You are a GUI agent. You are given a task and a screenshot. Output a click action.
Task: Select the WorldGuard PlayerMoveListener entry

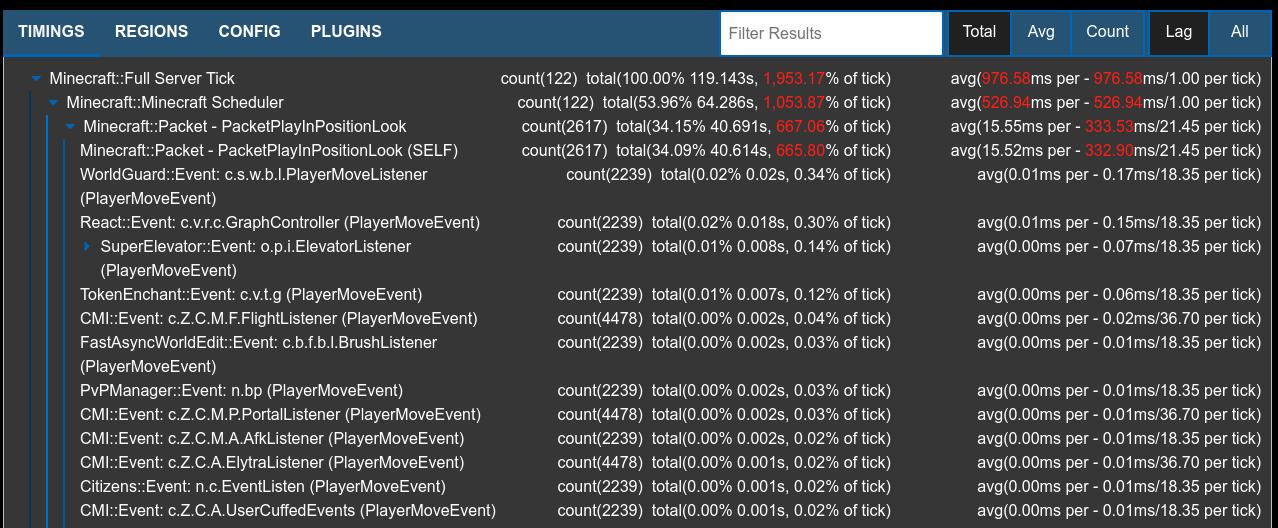(x=254, y=186)
